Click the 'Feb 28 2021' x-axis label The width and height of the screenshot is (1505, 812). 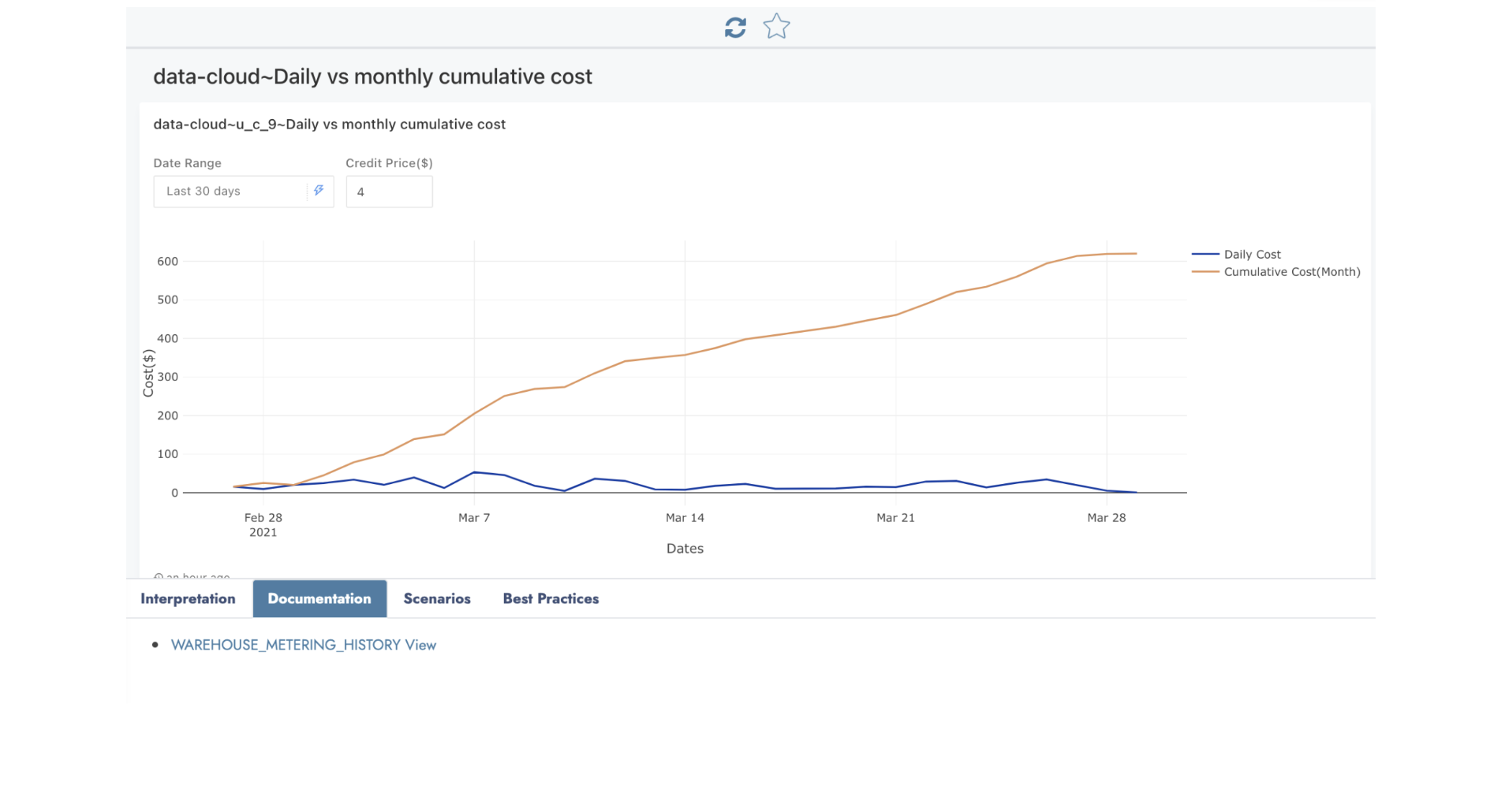point(263,525)
